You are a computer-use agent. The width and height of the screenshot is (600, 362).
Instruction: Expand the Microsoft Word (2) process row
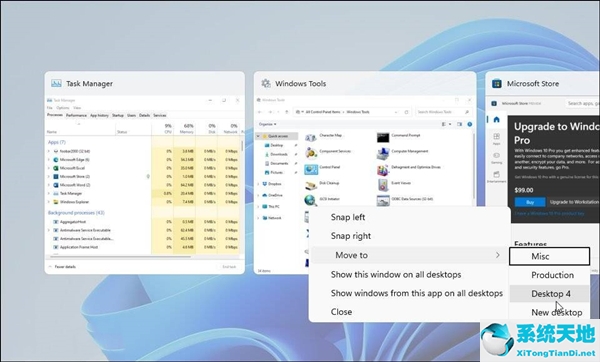[x=49, y=185]
